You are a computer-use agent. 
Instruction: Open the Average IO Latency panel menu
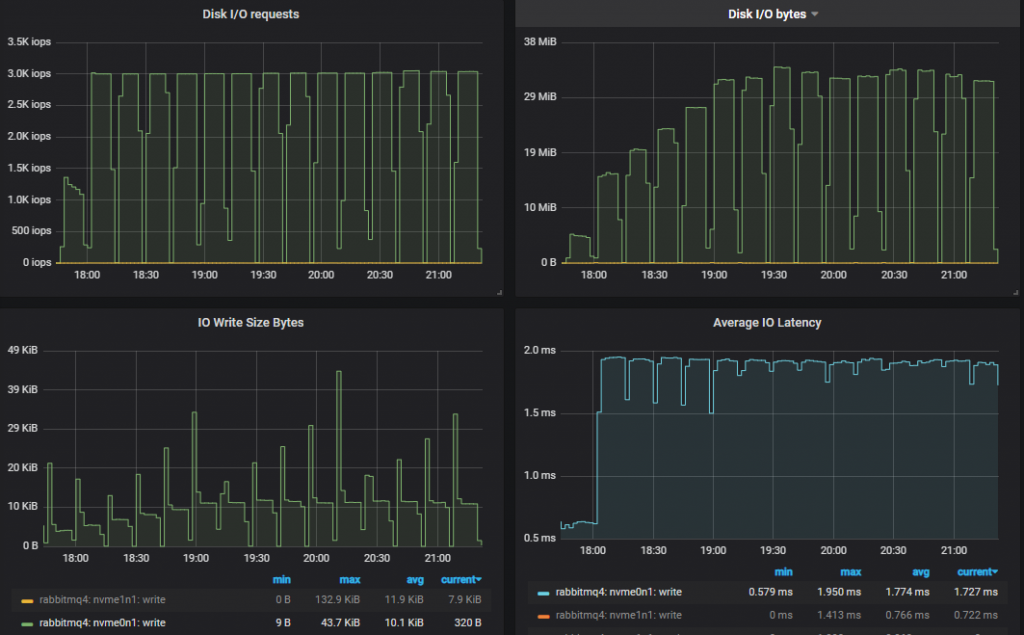(768, 322)
